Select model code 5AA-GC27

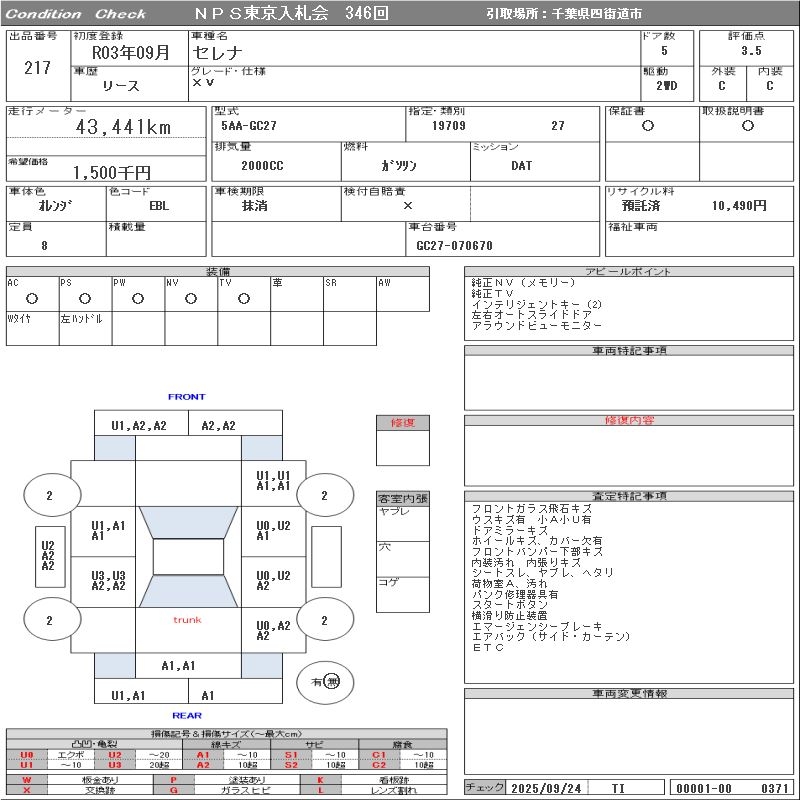[x=248, y=126]
